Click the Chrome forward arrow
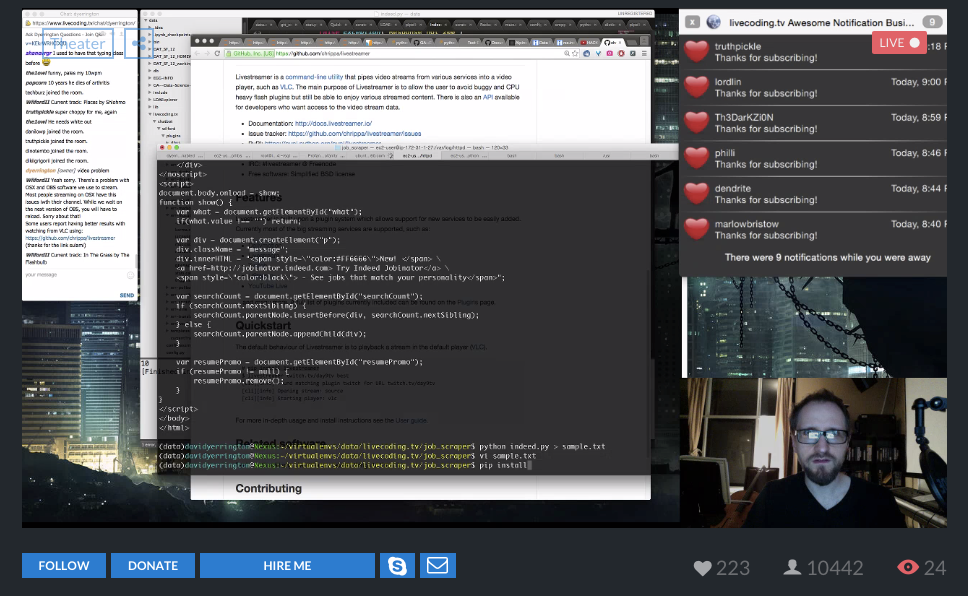This screenshot has height=596, width=968. point(207,54)
